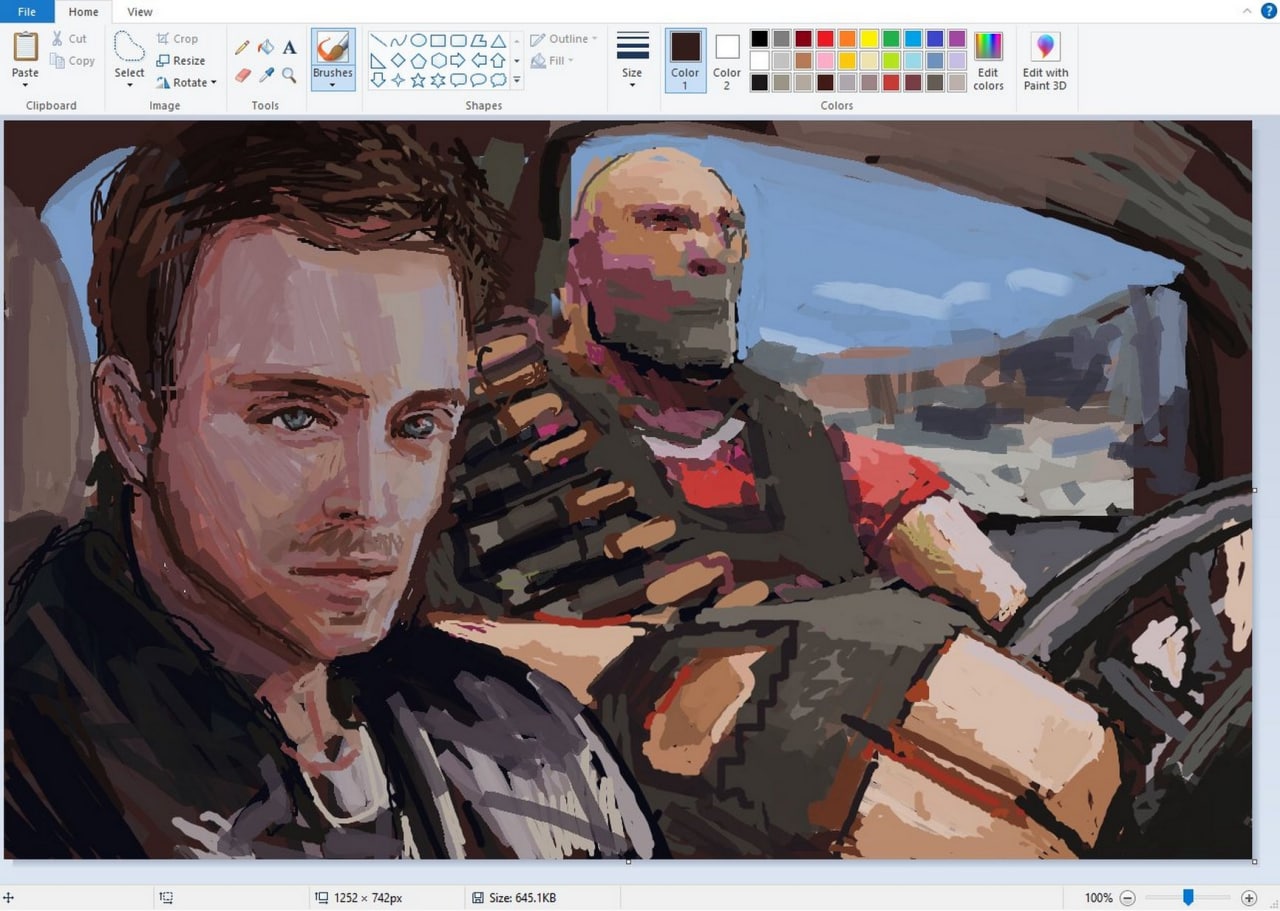
Task: Open the shape Outline dropdown
Action: click(x=564, y=39)
